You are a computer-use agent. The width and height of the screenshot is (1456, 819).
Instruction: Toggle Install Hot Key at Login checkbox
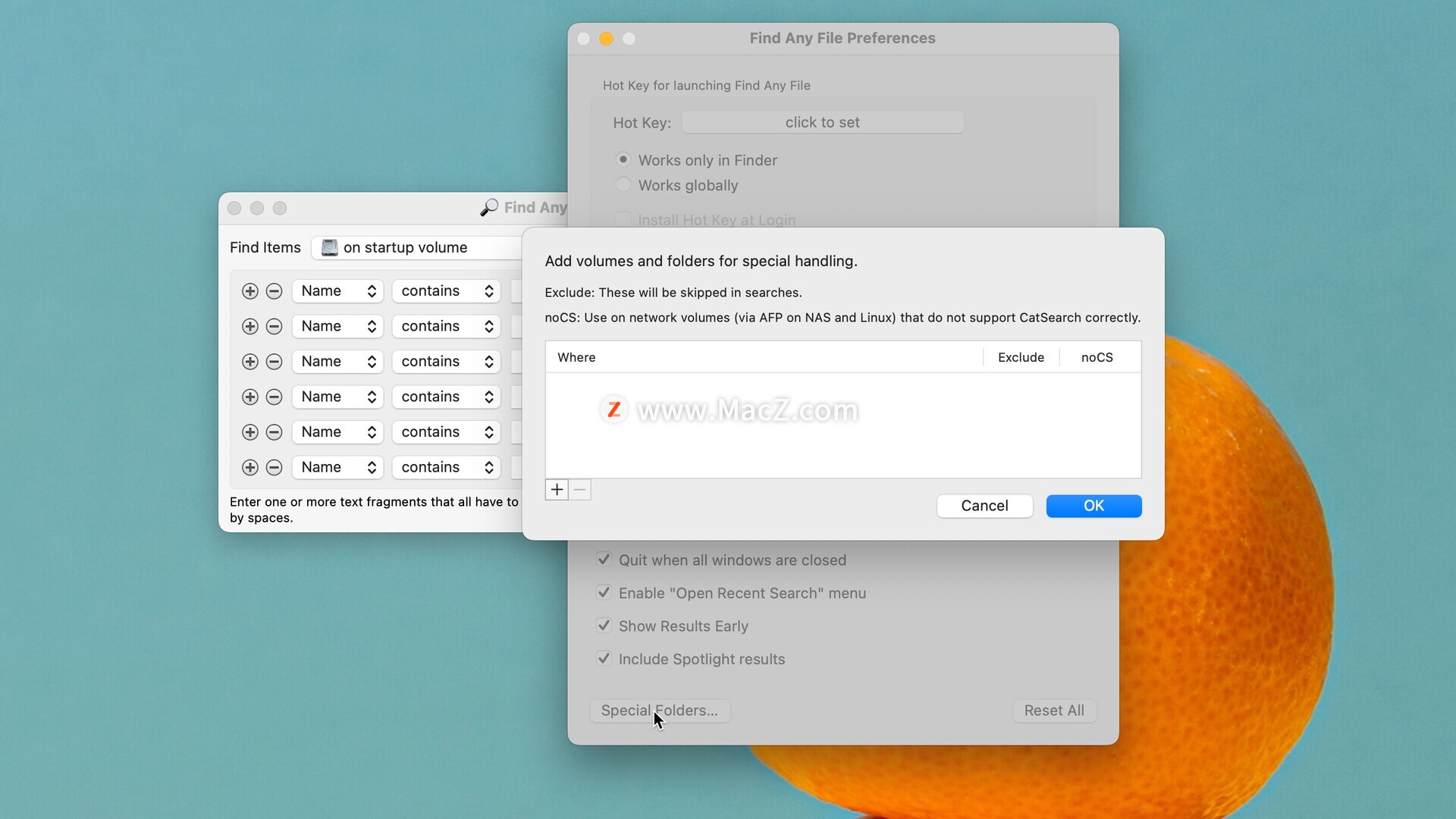click(x=623, y=219)
